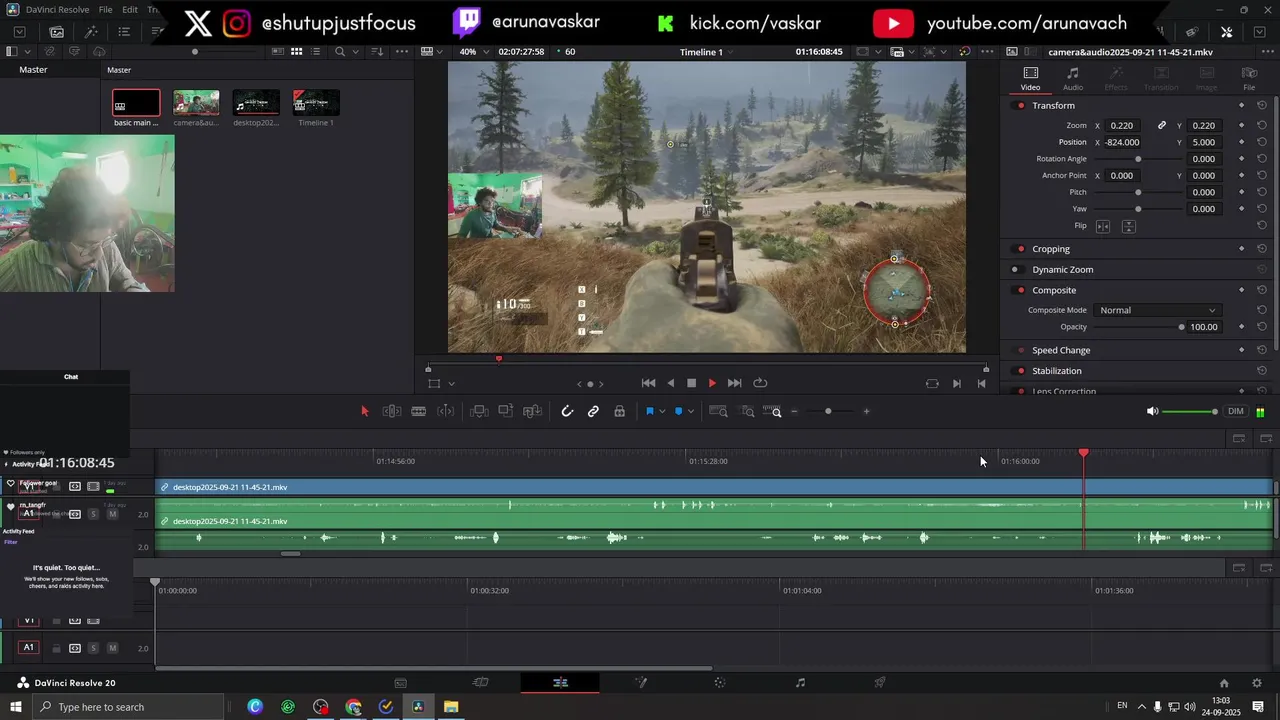Open the Audio tab in Inspector

tap(1072, 79)
